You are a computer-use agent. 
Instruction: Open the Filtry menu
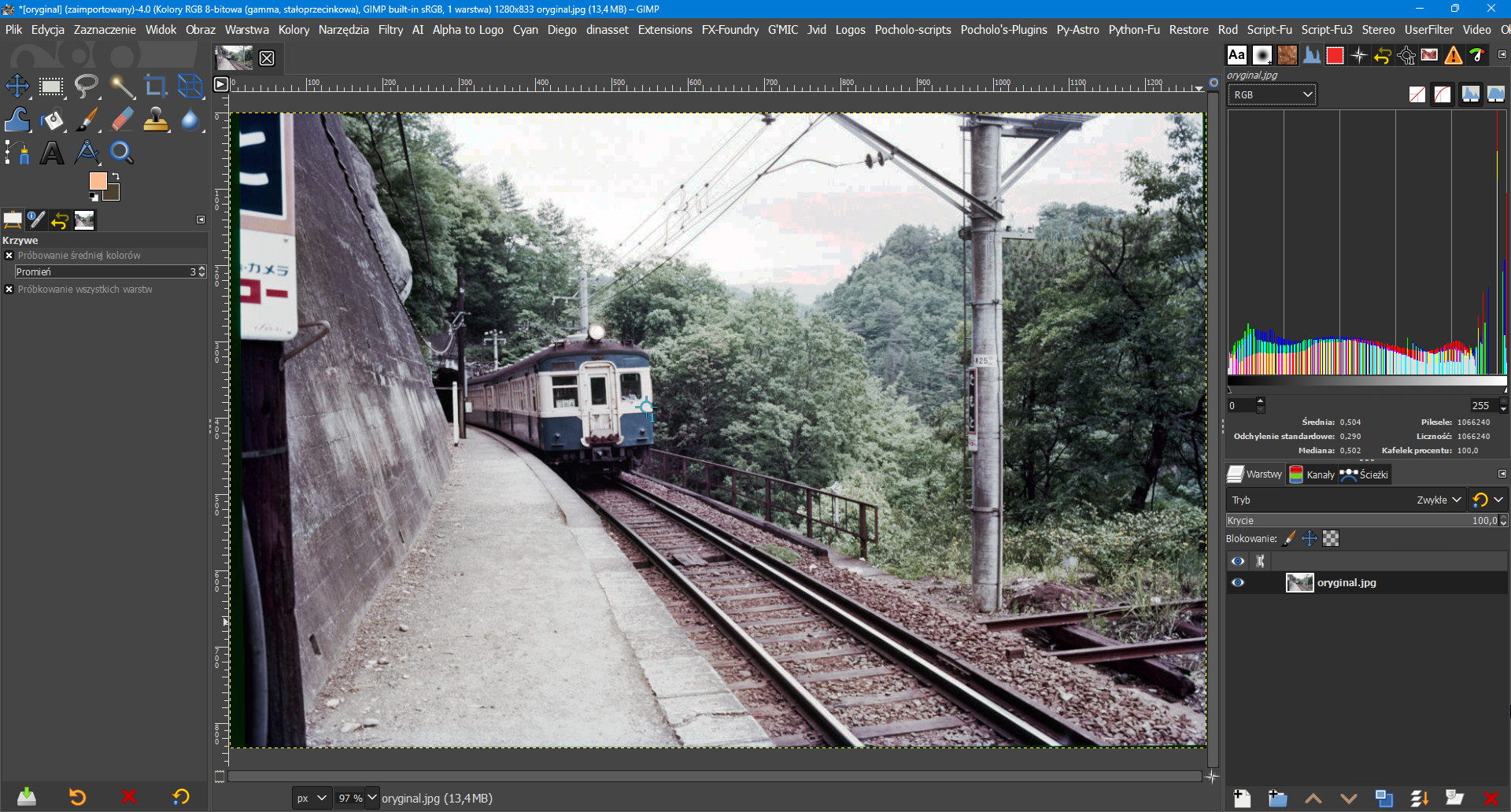point(390,30)
